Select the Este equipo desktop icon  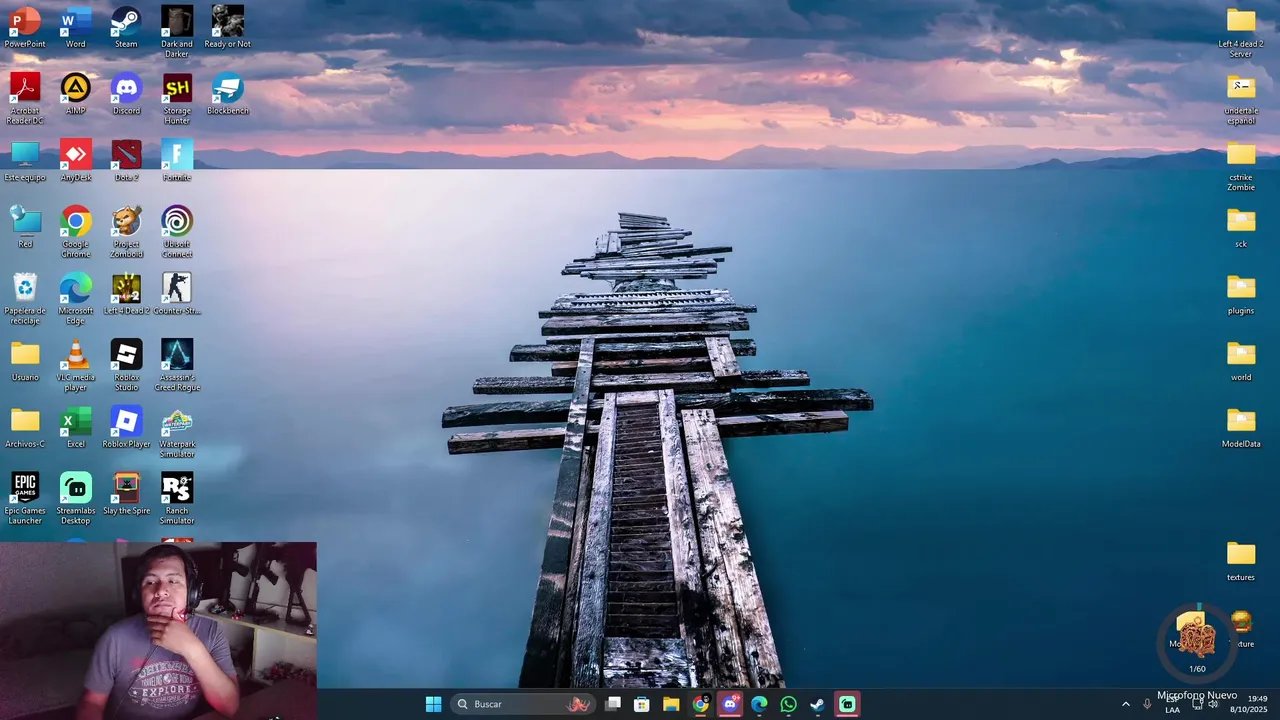pyautogui.click(x=25, y=161)
